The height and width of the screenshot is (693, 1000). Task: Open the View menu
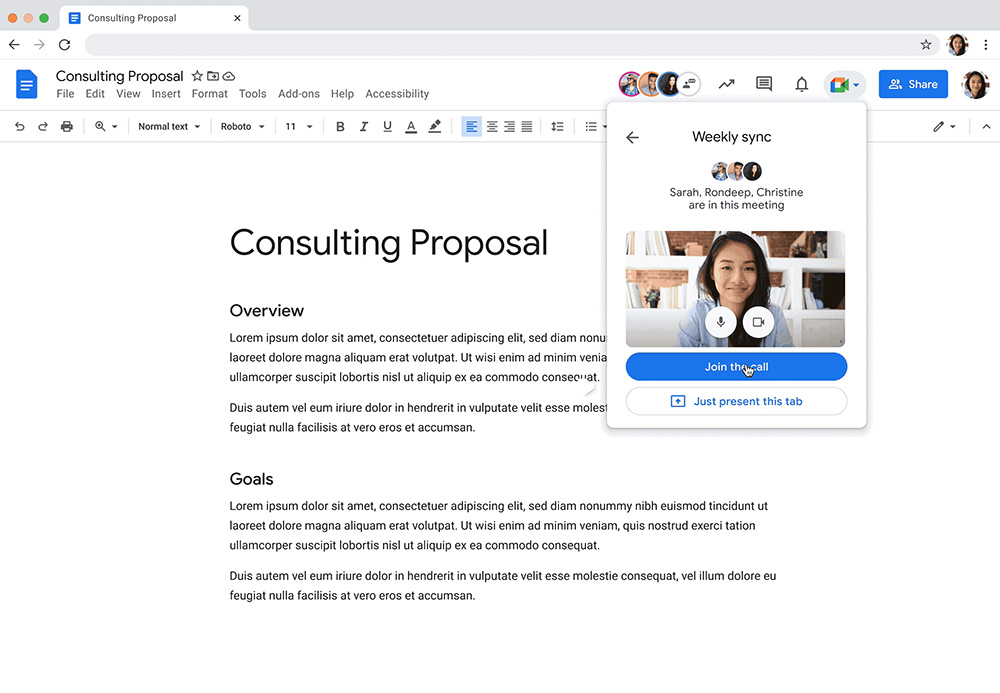[128, 94]
